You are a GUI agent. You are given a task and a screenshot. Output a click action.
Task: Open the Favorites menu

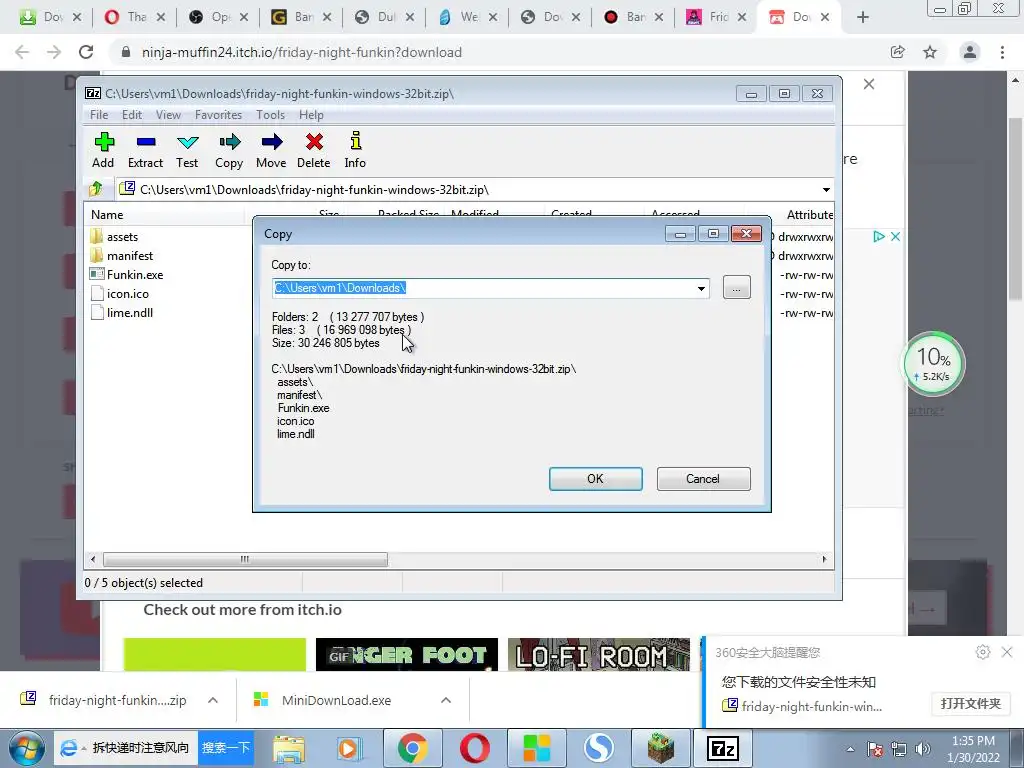point(218,115)
